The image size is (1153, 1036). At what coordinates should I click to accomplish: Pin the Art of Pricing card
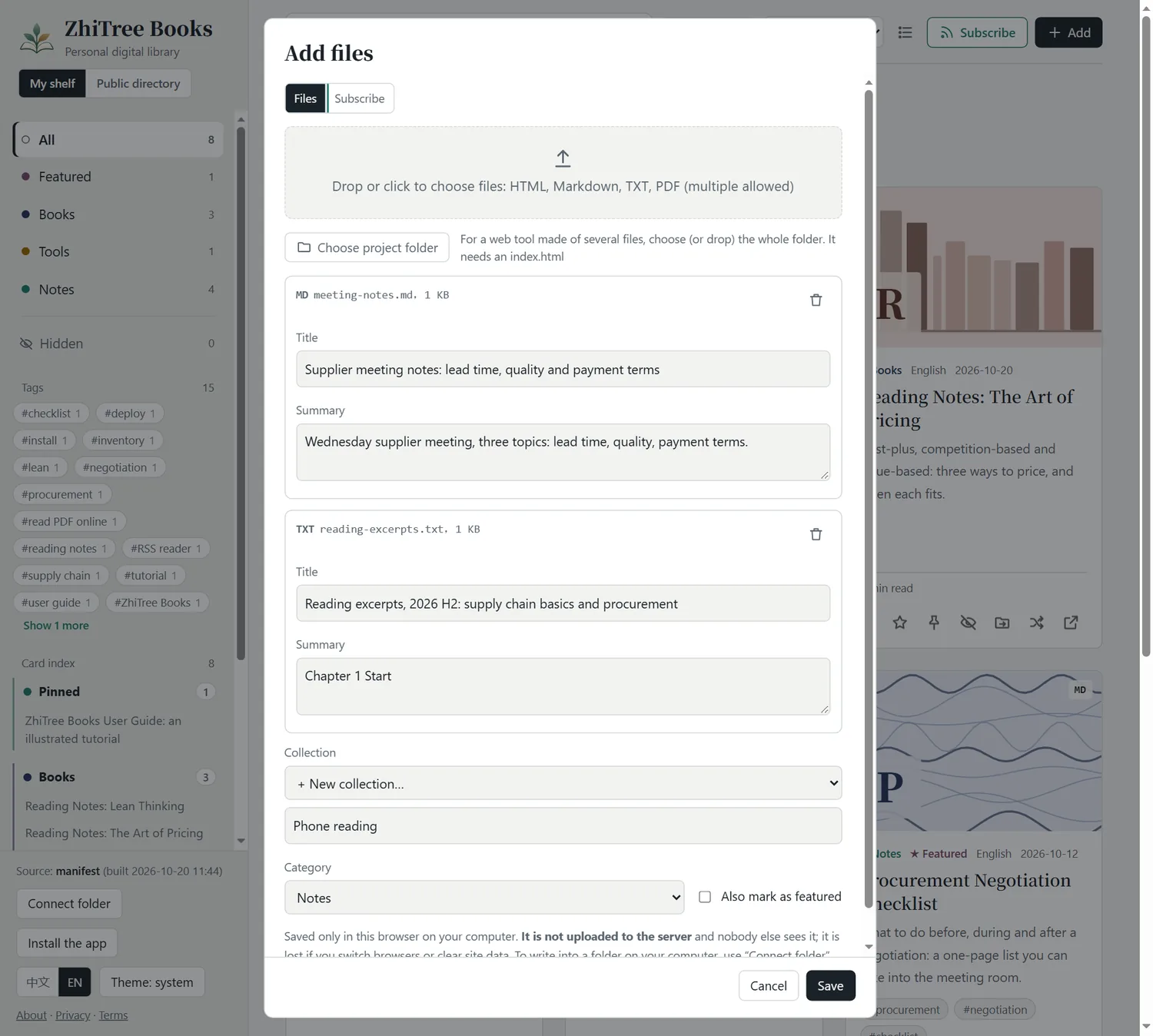click(934, 623)
